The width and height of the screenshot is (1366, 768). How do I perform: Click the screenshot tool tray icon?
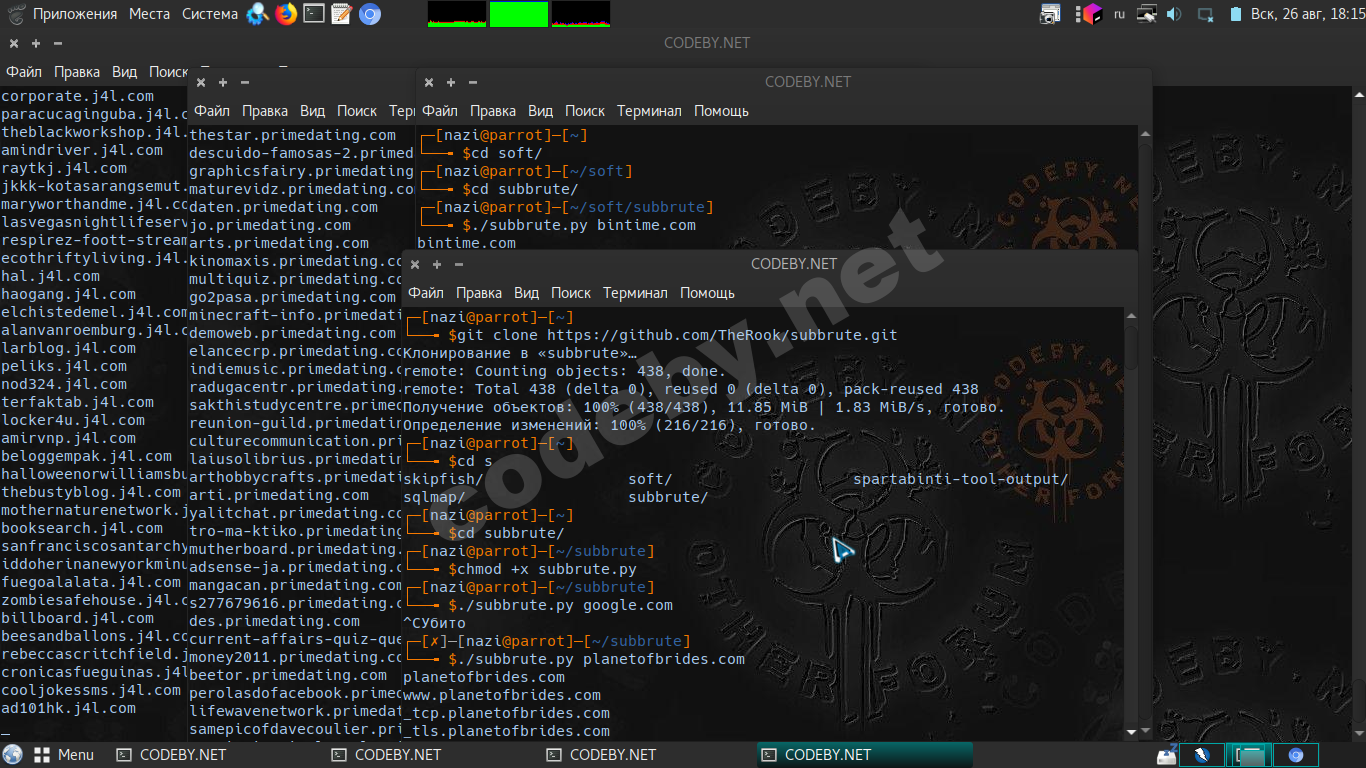(1050, 14)
